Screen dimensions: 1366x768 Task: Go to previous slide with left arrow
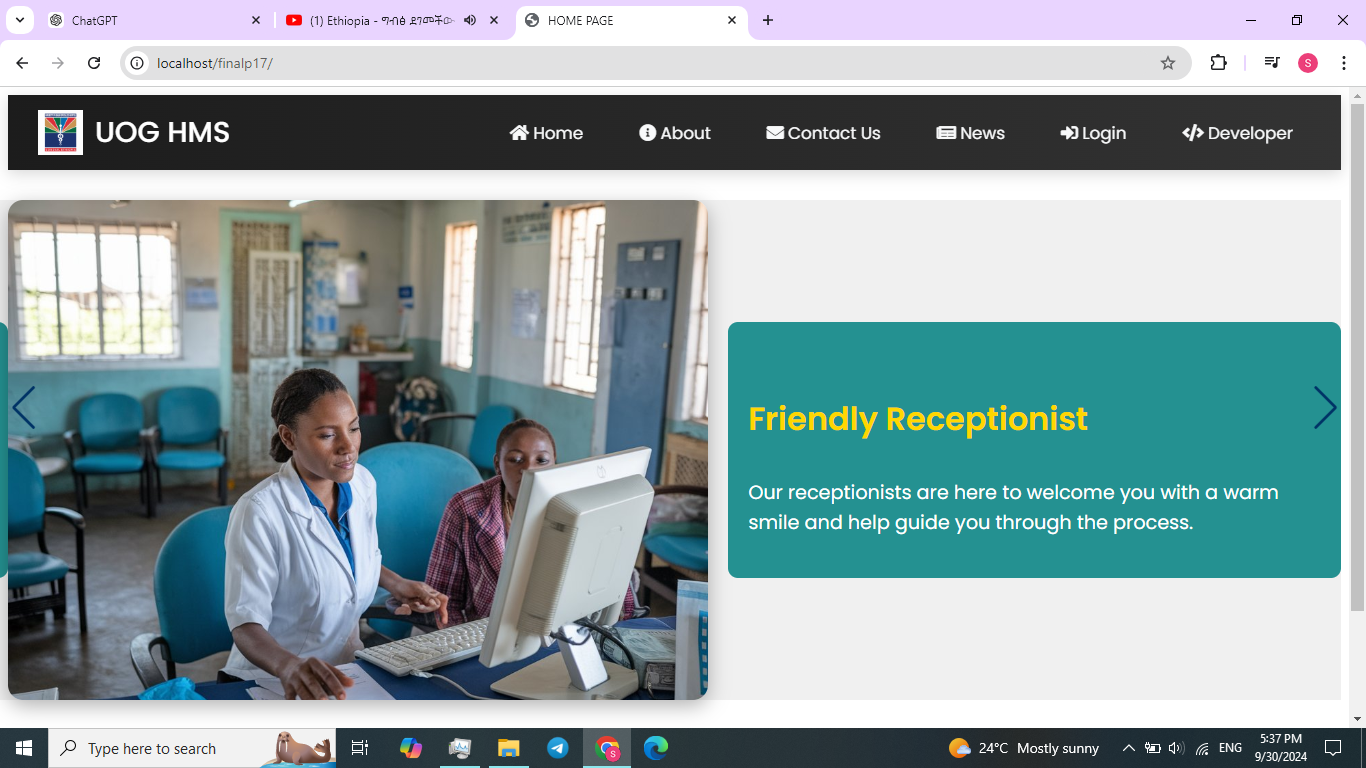tap(24, 408)
